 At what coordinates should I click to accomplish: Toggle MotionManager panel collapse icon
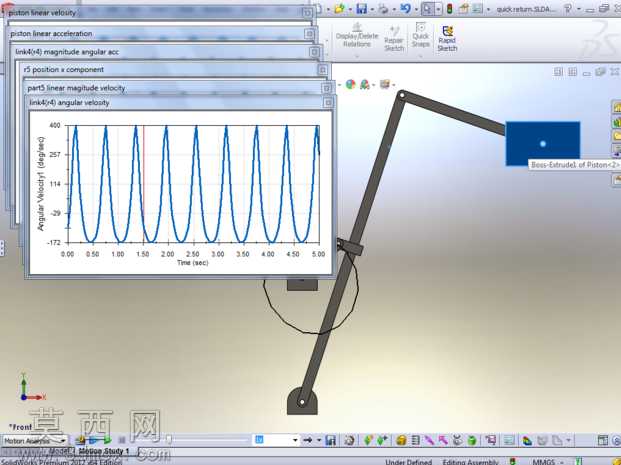(x=617, y=440)
